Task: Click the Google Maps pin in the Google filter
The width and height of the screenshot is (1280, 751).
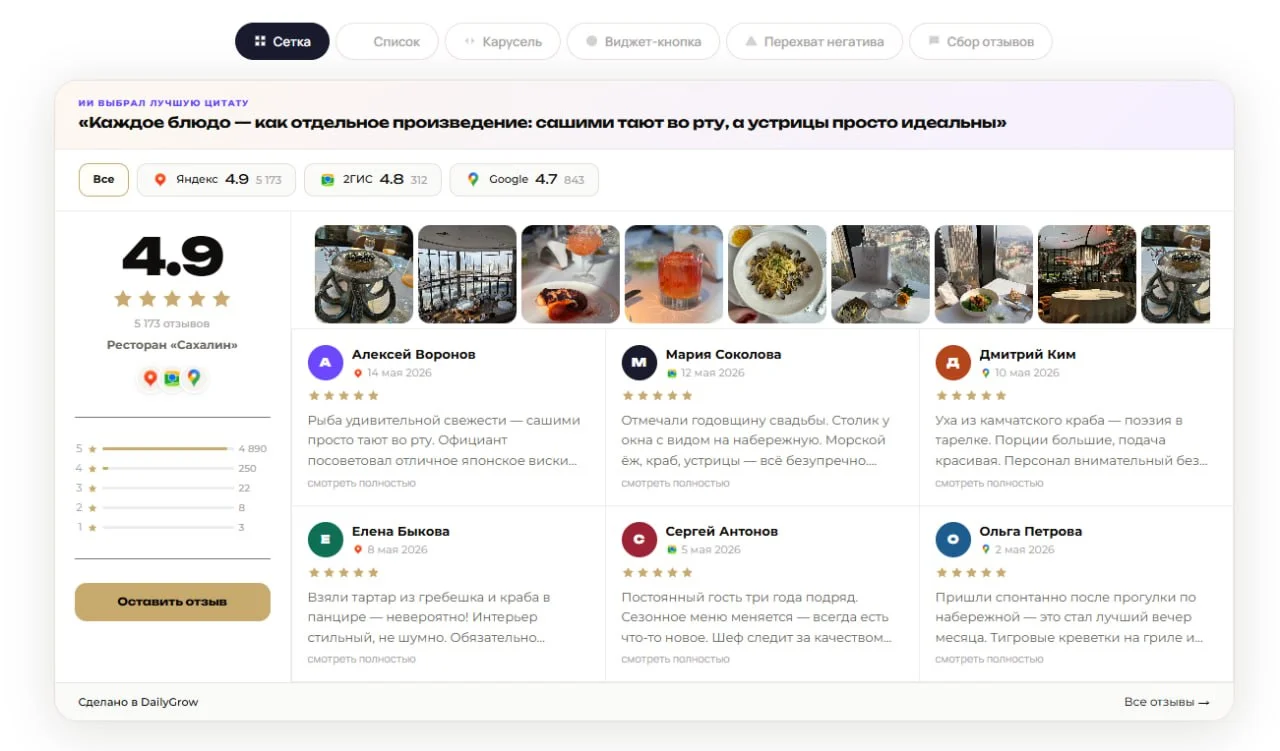Action: (473, 179)
